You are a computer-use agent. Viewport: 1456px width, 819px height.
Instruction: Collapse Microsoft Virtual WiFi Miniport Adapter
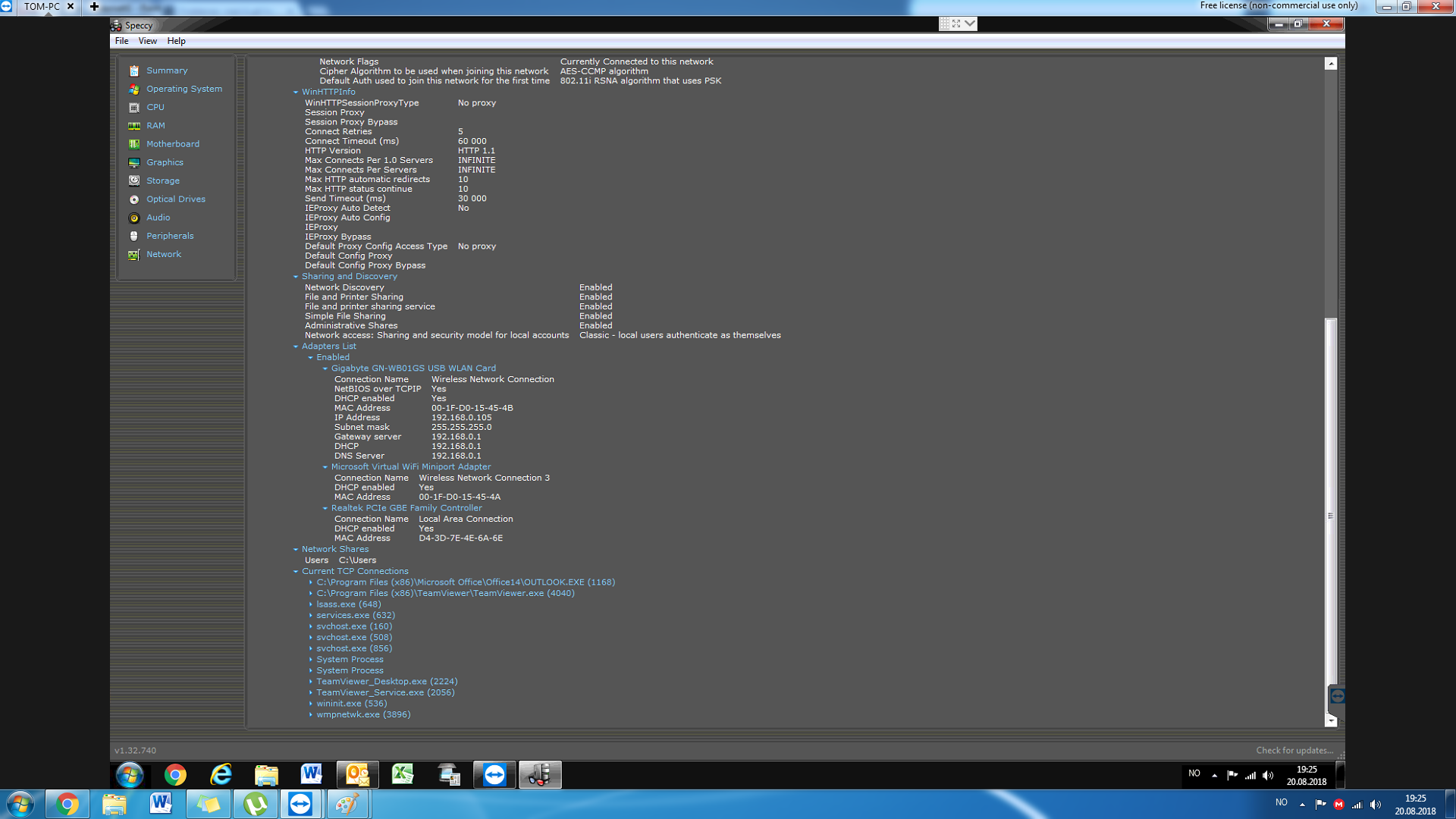[x=325, y=467]
